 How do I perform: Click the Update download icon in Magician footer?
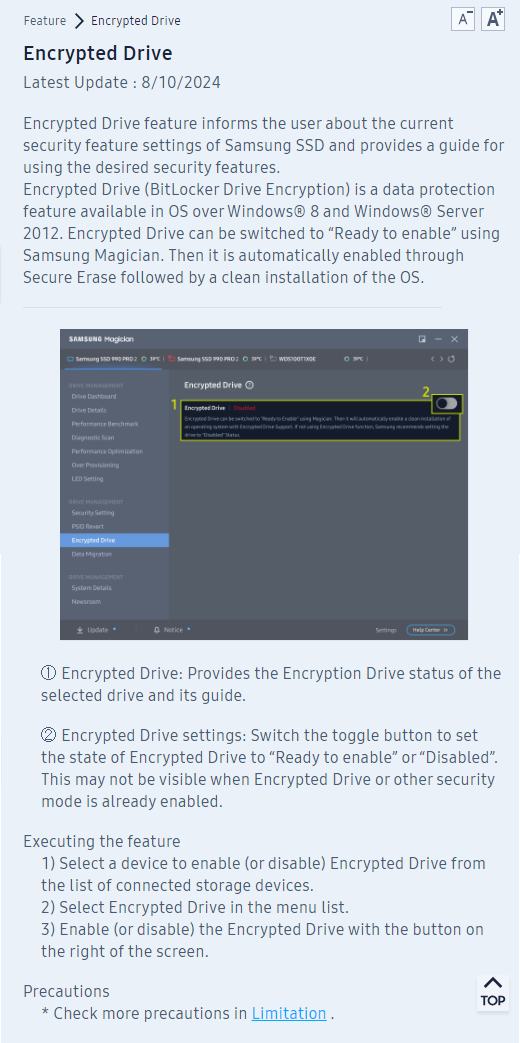coord(80,629)
